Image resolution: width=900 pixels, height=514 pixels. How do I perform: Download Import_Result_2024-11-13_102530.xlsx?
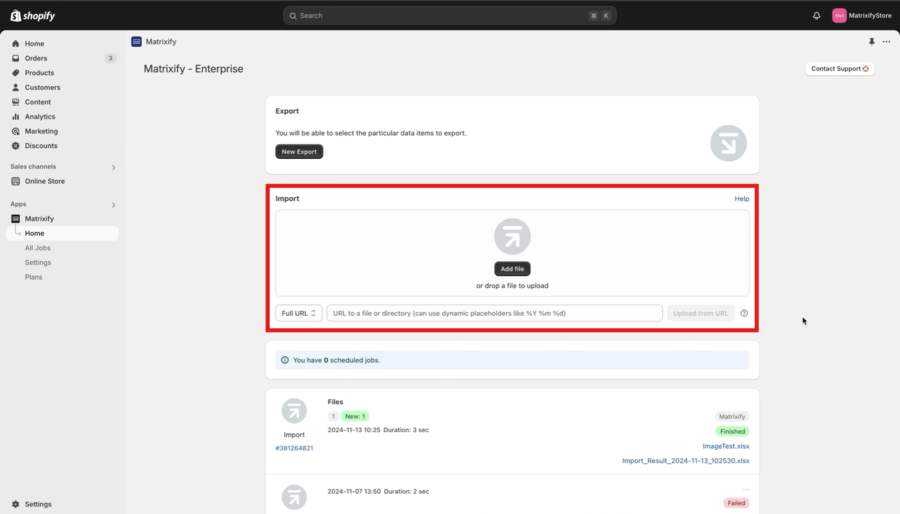[685, 461]
